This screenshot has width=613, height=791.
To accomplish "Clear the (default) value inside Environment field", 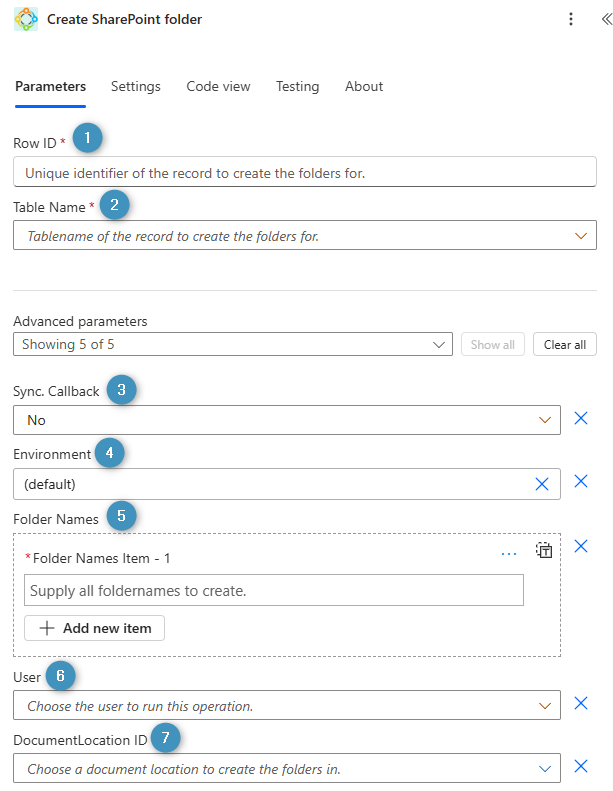I will pos(542,484).
